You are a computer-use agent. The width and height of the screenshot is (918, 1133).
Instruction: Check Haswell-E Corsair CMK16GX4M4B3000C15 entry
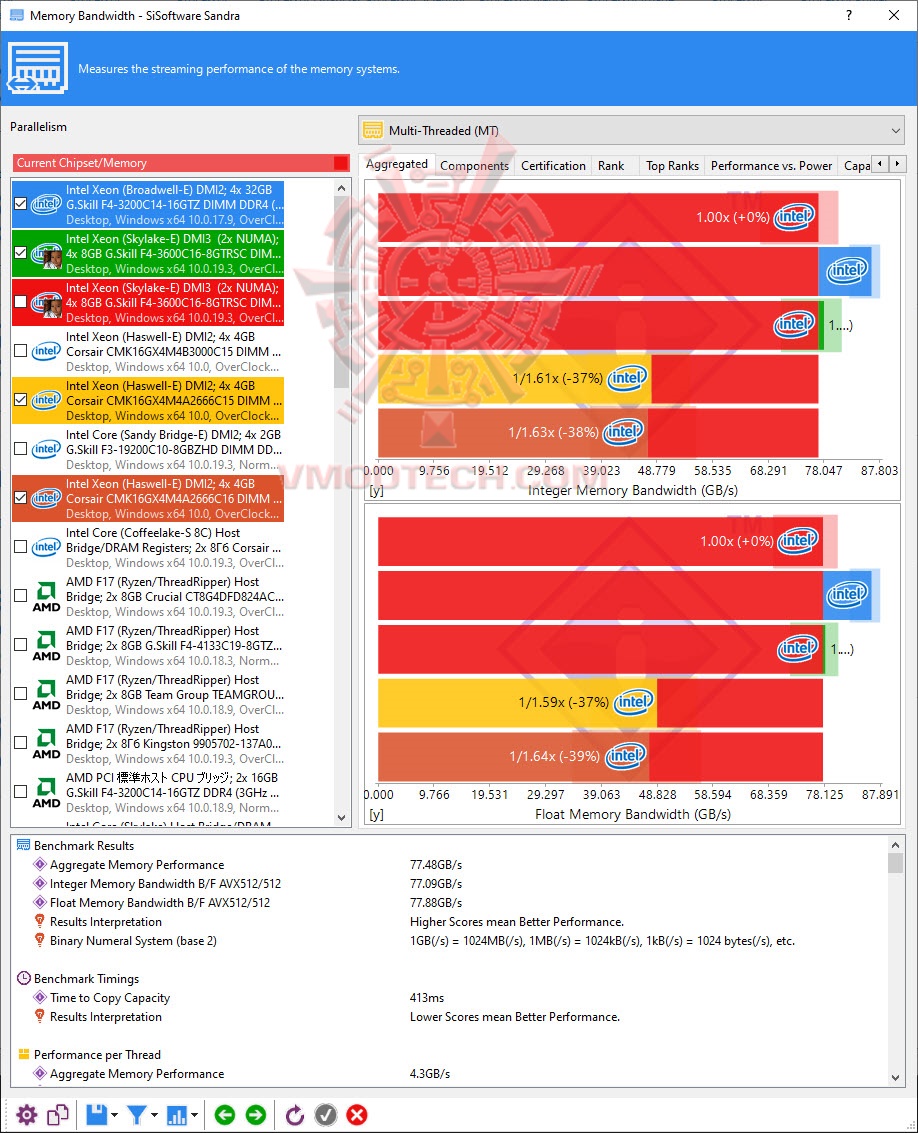click(x=20, y=351)
